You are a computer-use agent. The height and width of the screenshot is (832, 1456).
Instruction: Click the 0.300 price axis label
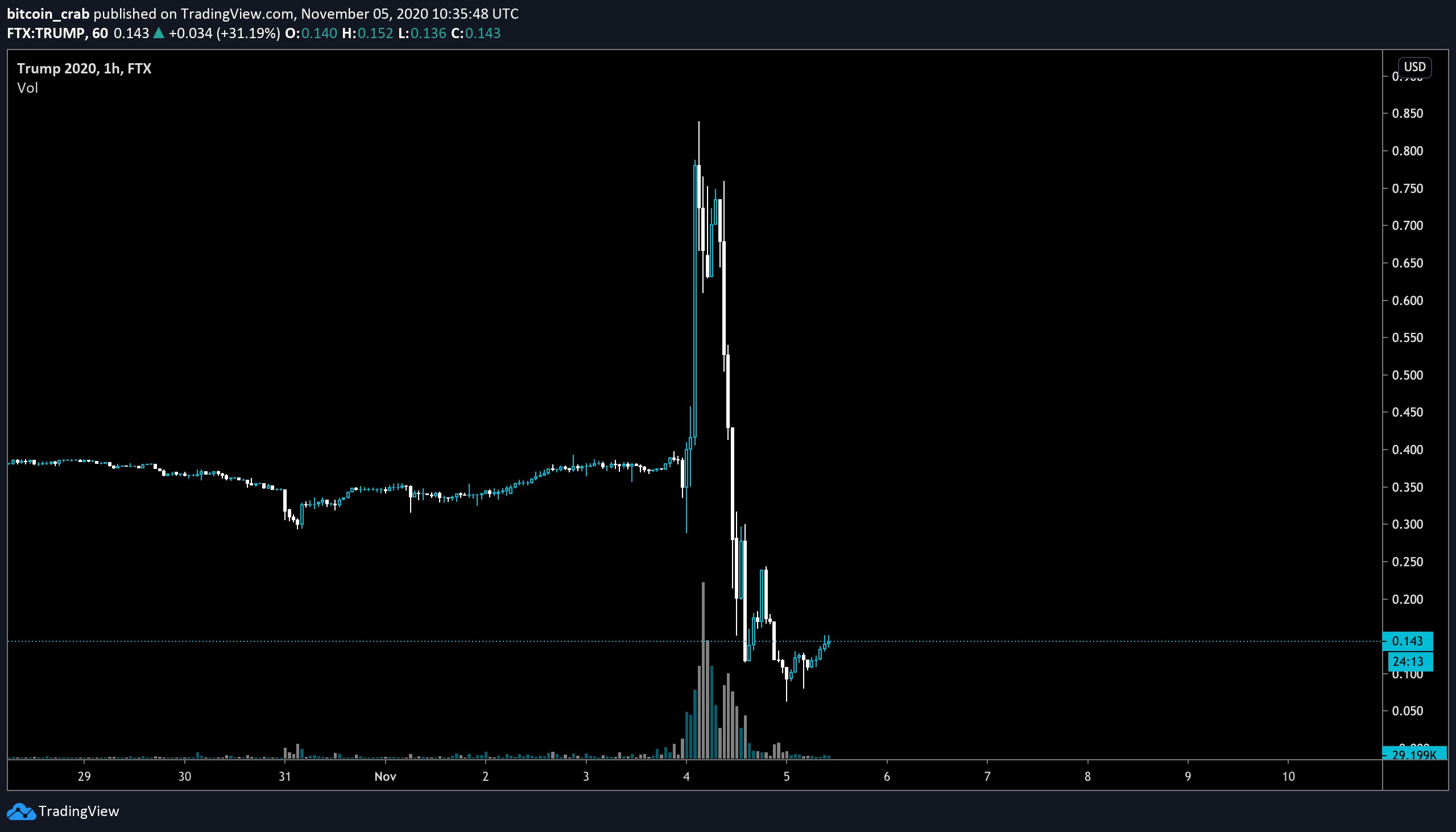(x=1408, y=525)
